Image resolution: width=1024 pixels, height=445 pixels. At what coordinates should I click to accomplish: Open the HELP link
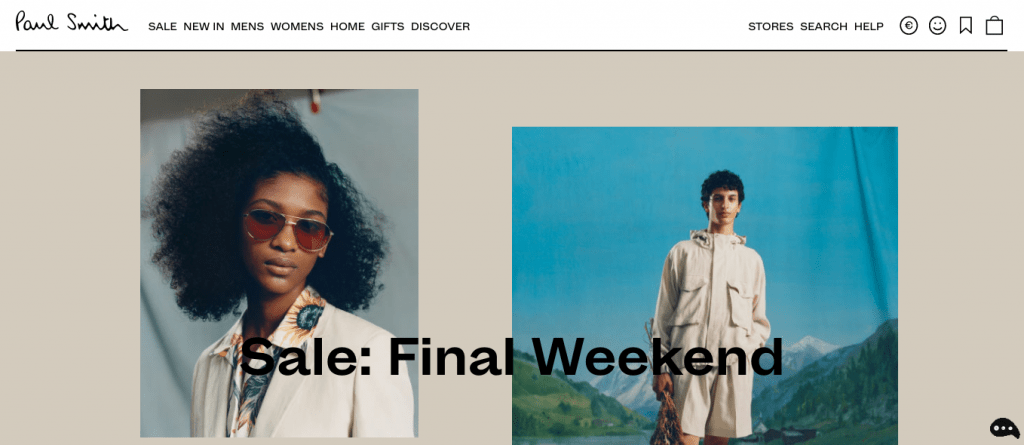click(x=869, y=27)
